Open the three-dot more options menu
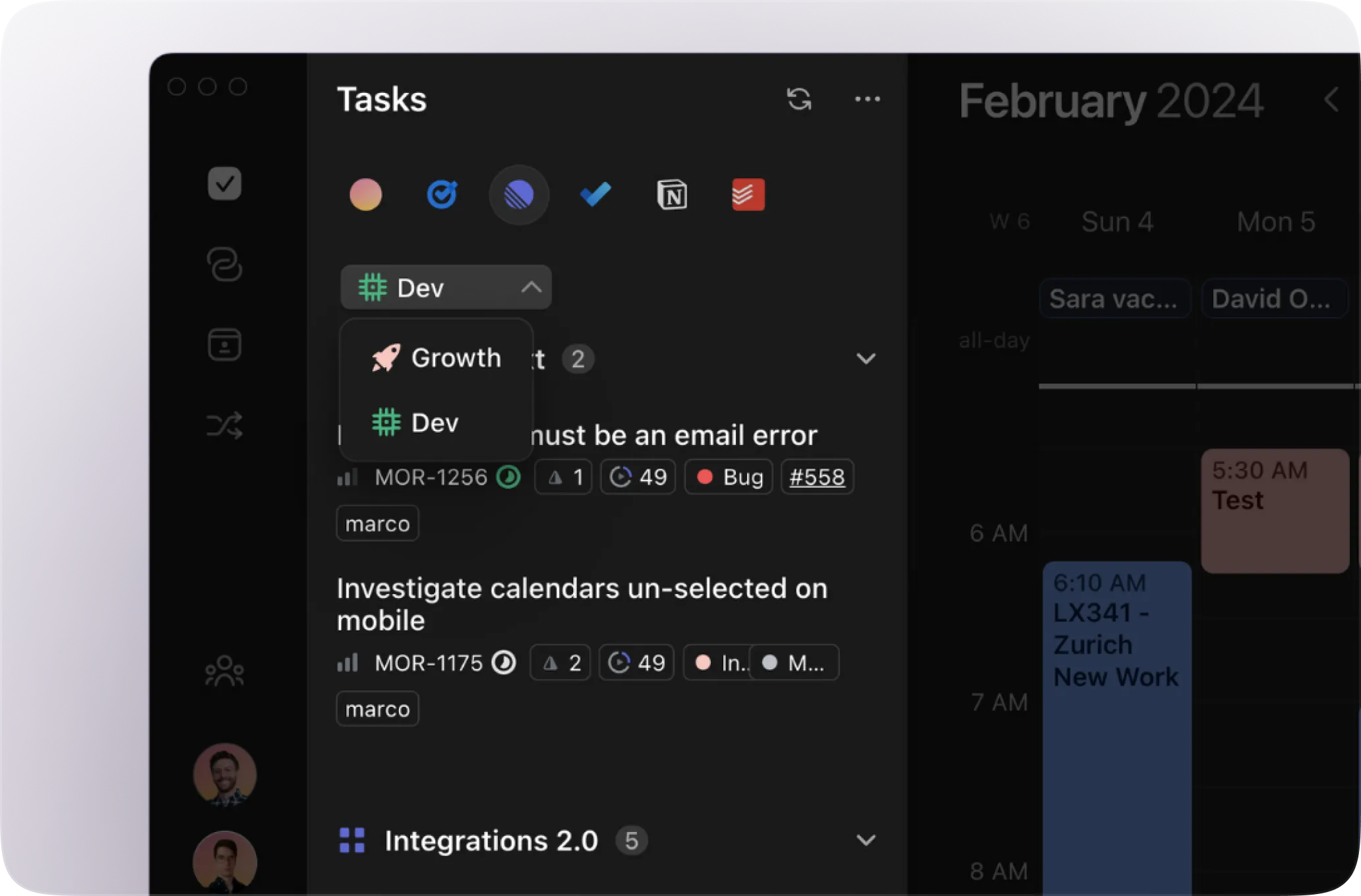 click(x=867, y=100)
